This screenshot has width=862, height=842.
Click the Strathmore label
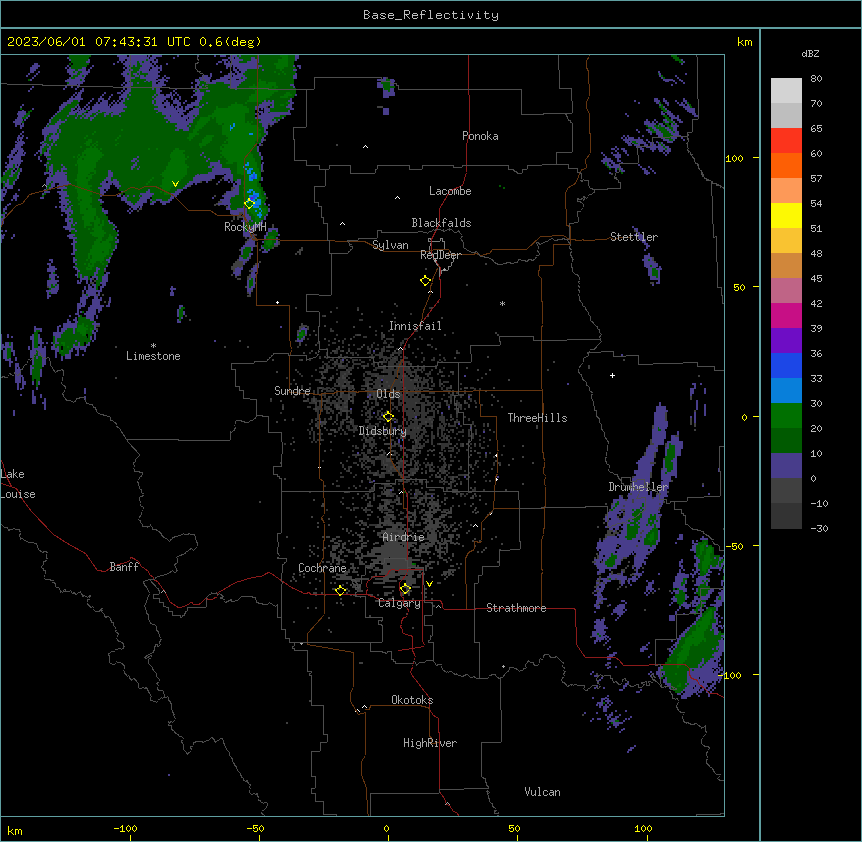[516, 608]
